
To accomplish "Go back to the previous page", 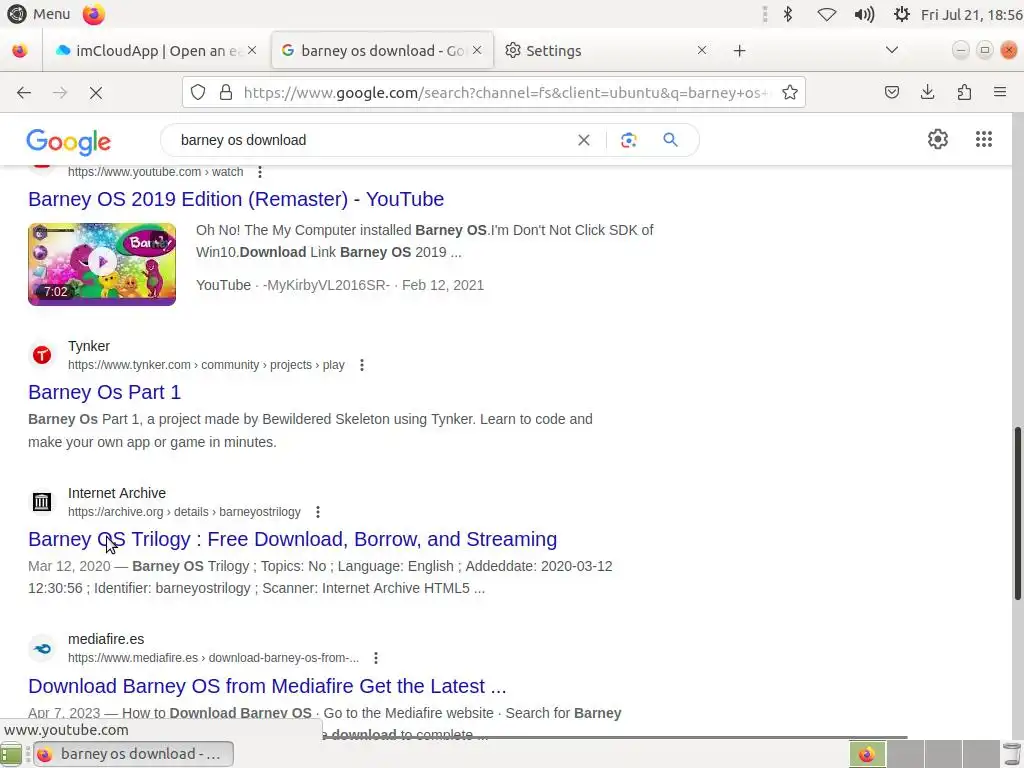I will point(24,93).
